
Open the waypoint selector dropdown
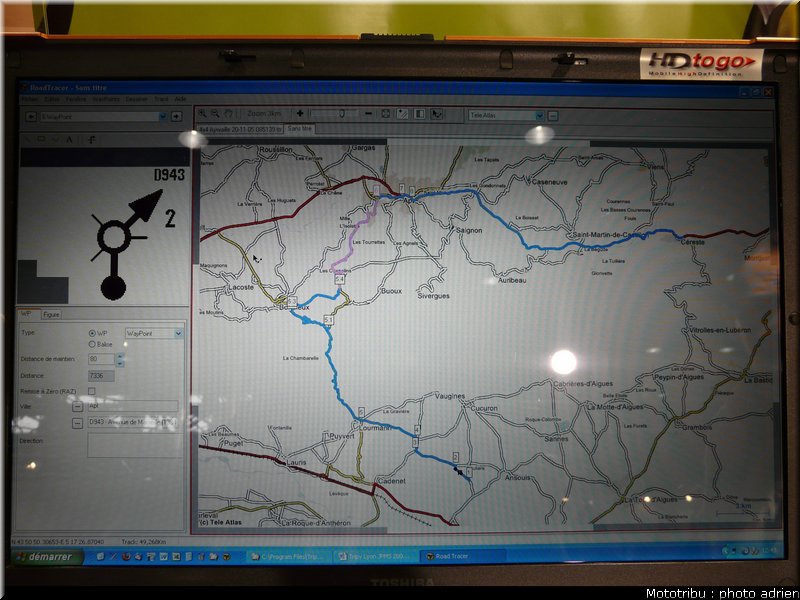click(163, 117)
